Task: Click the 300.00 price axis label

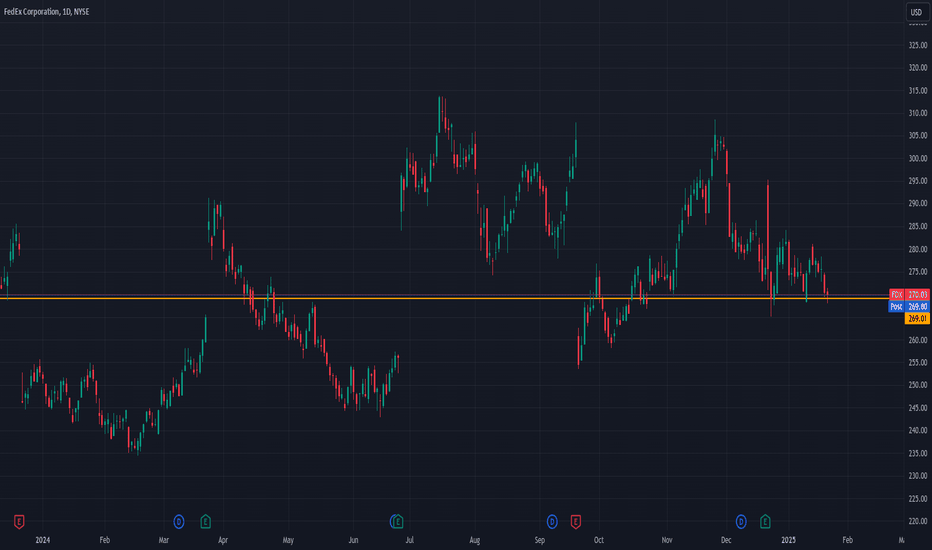Action: coord(918,158)
